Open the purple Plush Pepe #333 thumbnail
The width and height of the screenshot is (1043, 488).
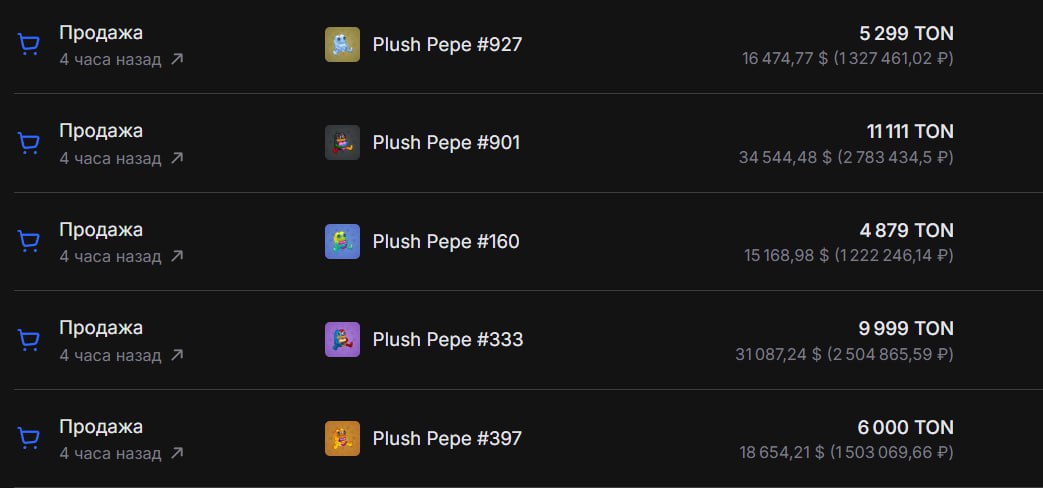[343, 340]
